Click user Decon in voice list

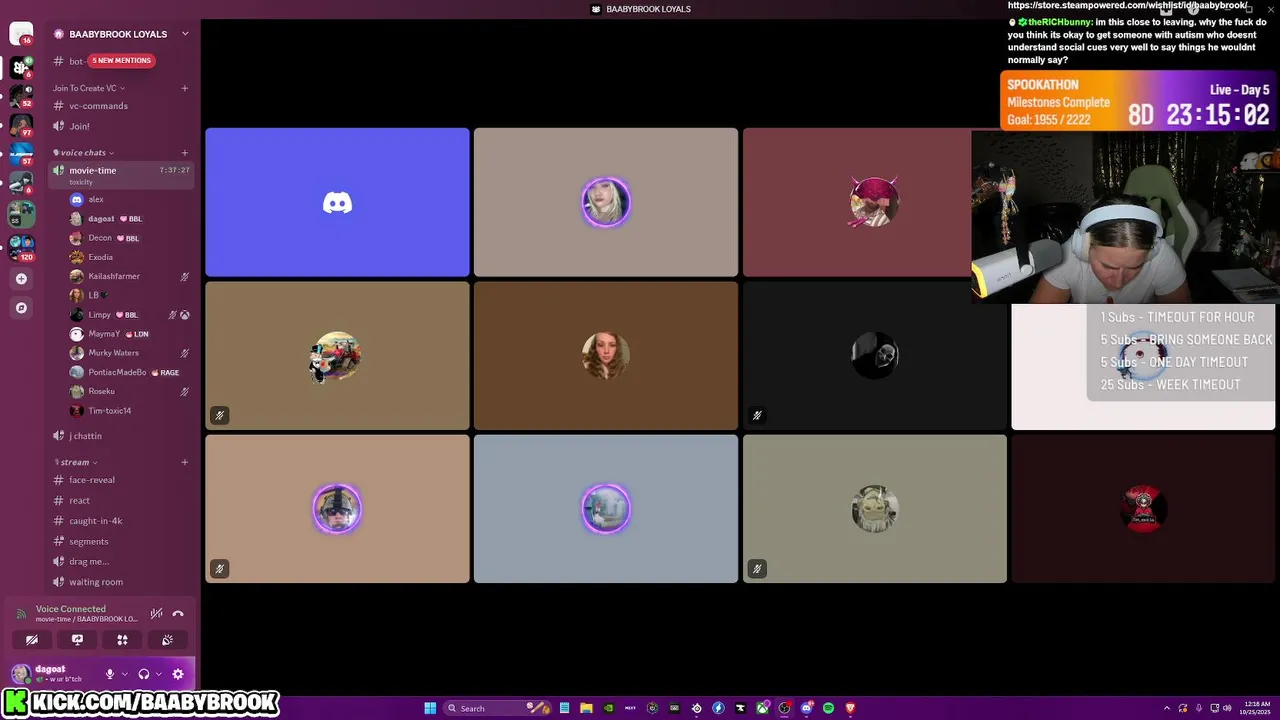click(x=130, y=238)
